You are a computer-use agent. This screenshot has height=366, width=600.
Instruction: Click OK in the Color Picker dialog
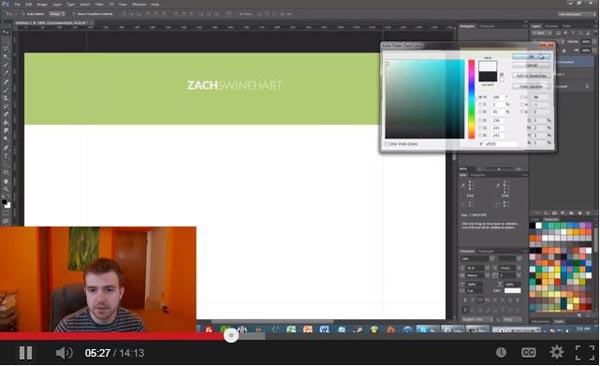coord(531,56)
